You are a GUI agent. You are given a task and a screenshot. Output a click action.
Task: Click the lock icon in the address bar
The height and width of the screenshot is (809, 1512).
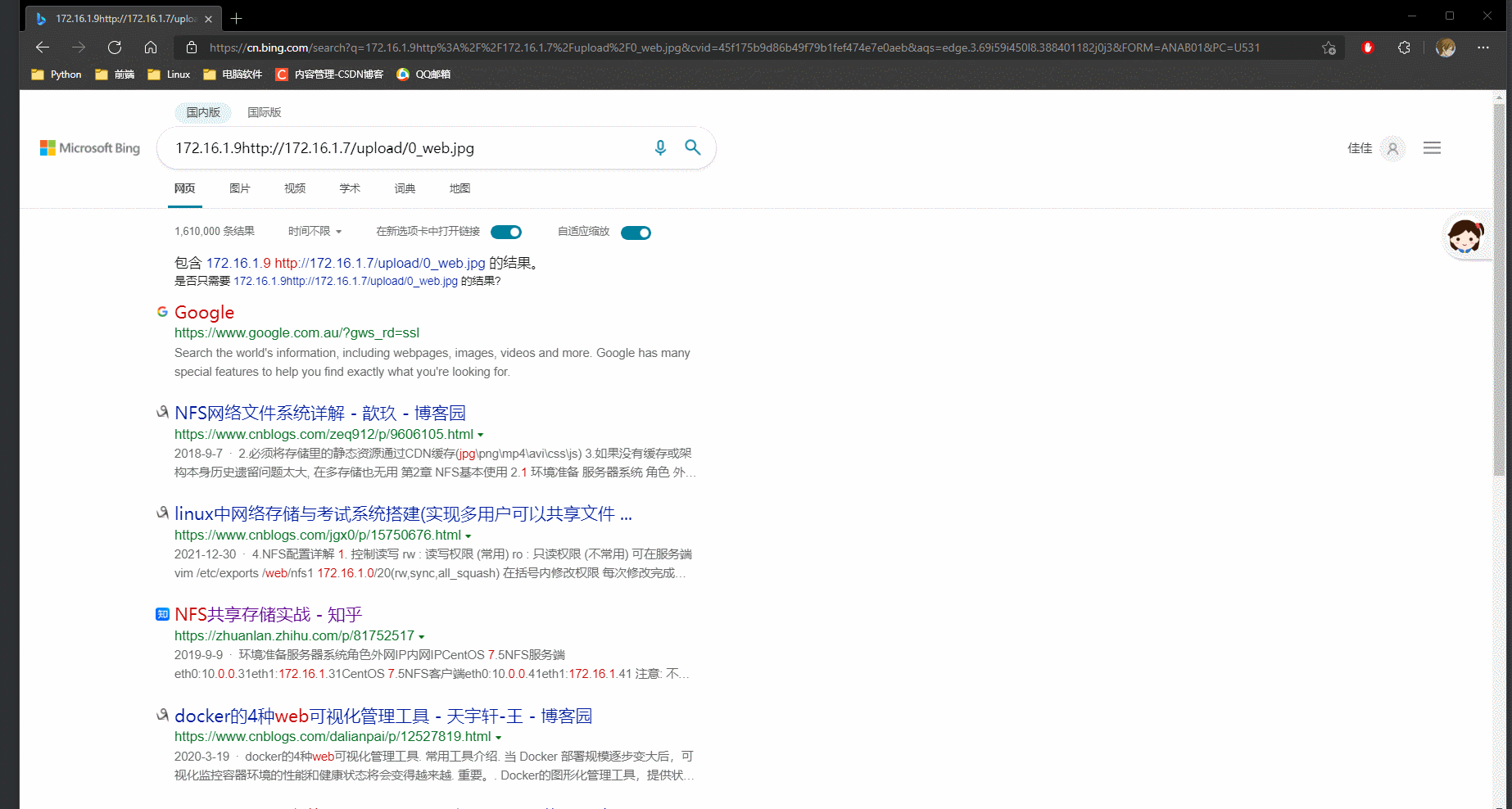click(192, 47)
